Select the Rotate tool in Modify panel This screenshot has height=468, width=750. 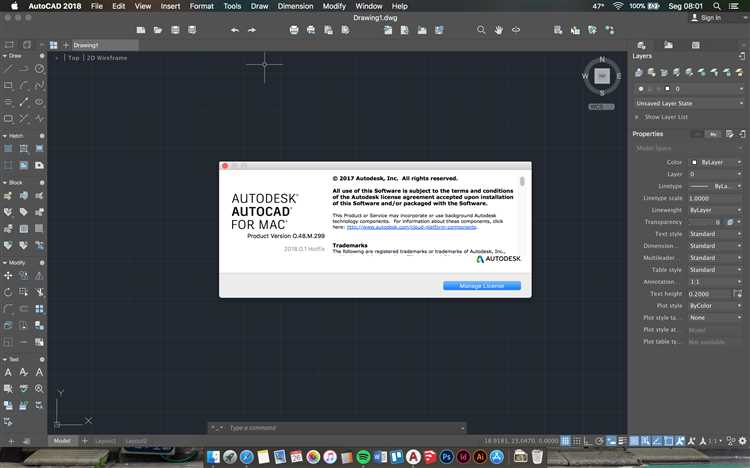(8, 292)
